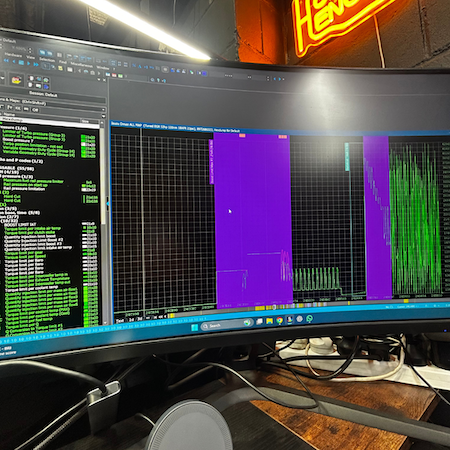Select 'Rail pressure on start up' map

pos(25,185)
